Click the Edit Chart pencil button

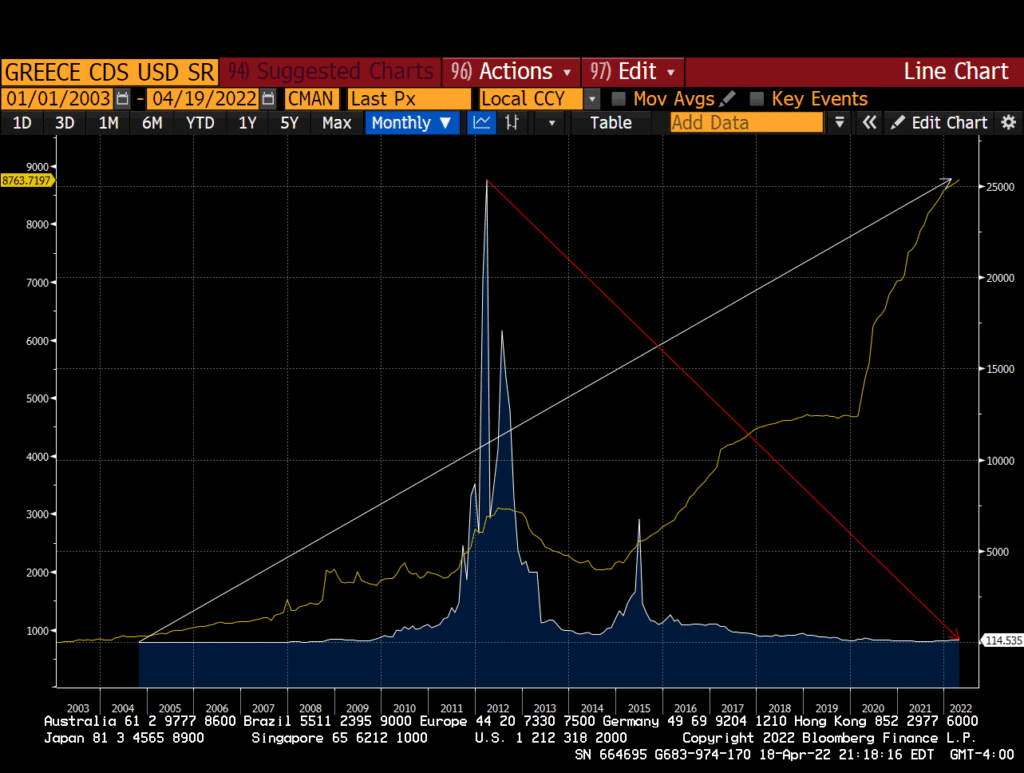[x=938, y=123]
